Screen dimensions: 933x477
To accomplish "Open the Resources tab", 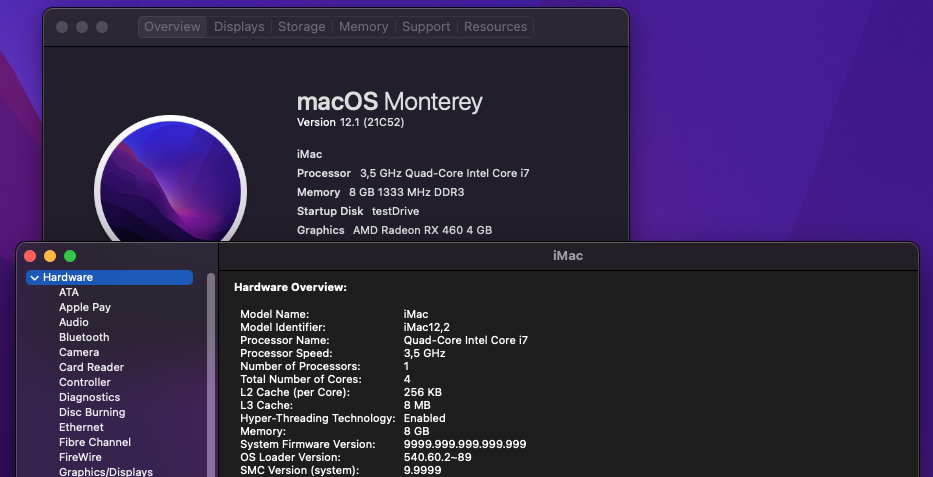I will (x=495, y=27).
